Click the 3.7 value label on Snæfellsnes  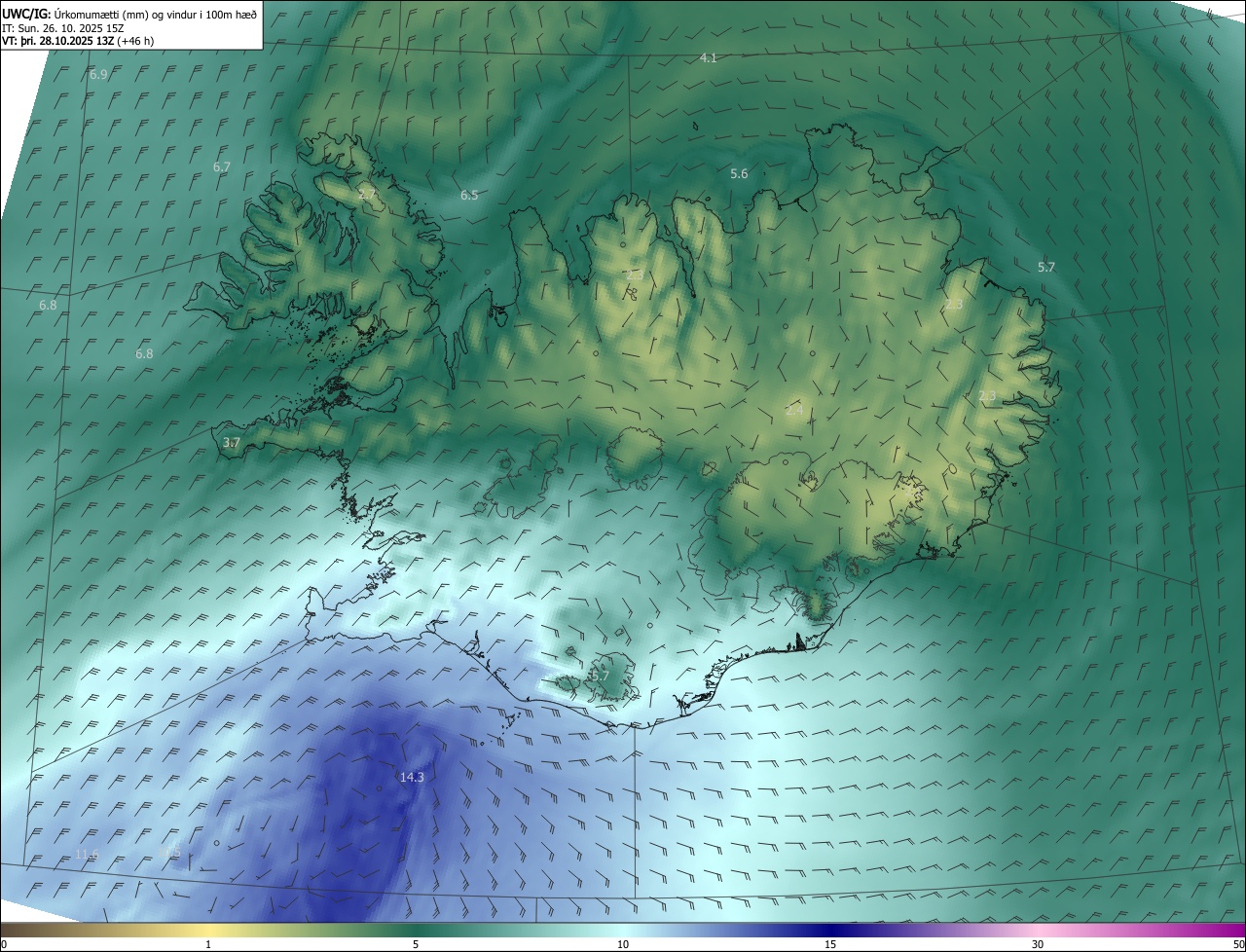[x=231, y=443]
